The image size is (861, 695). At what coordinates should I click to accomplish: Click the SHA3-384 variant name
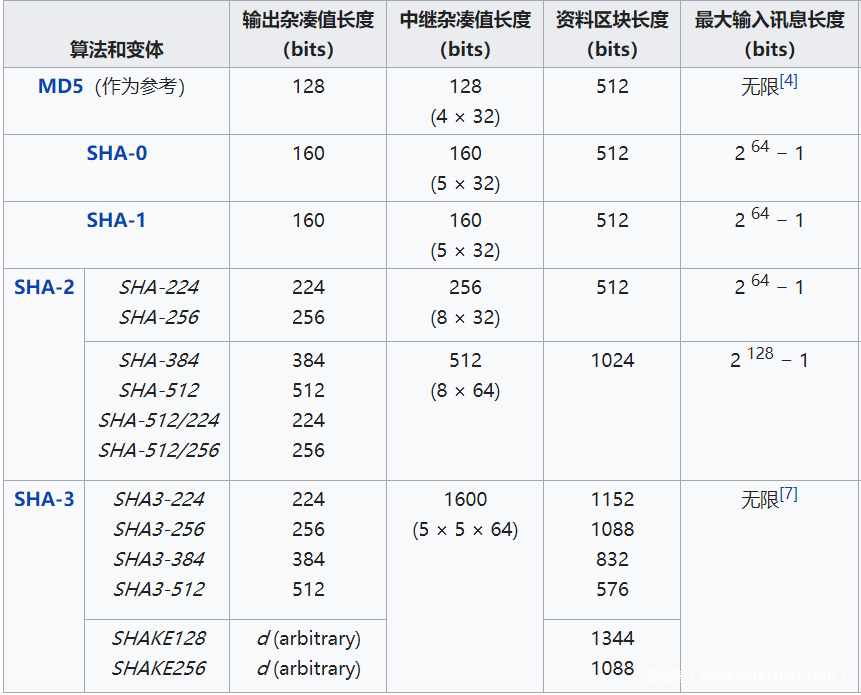159,559
